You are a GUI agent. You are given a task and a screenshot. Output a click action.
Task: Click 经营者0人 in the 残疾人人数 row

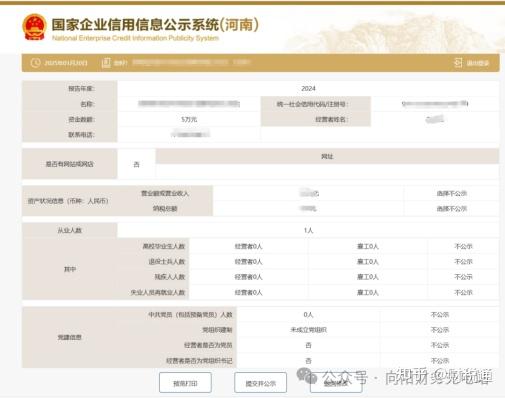tap(248, 277)
